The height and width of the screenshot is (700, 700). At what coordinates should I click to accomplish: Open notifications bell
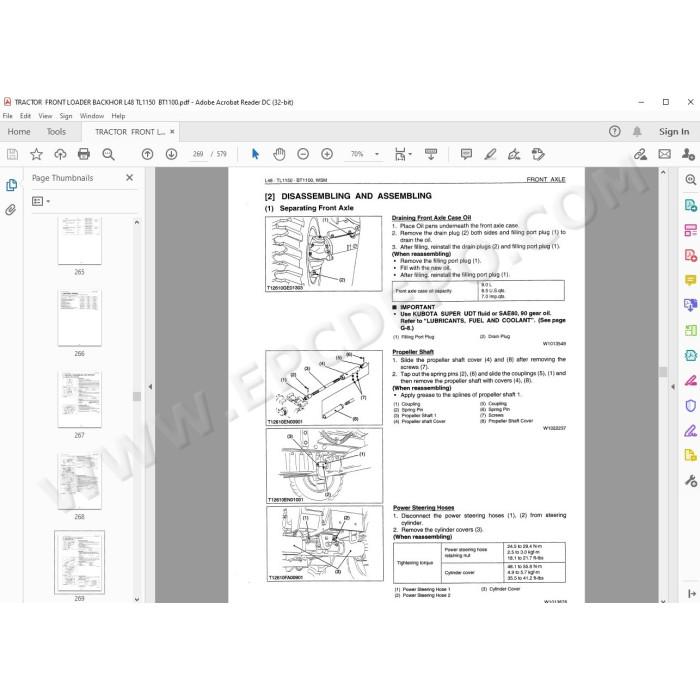637,131
